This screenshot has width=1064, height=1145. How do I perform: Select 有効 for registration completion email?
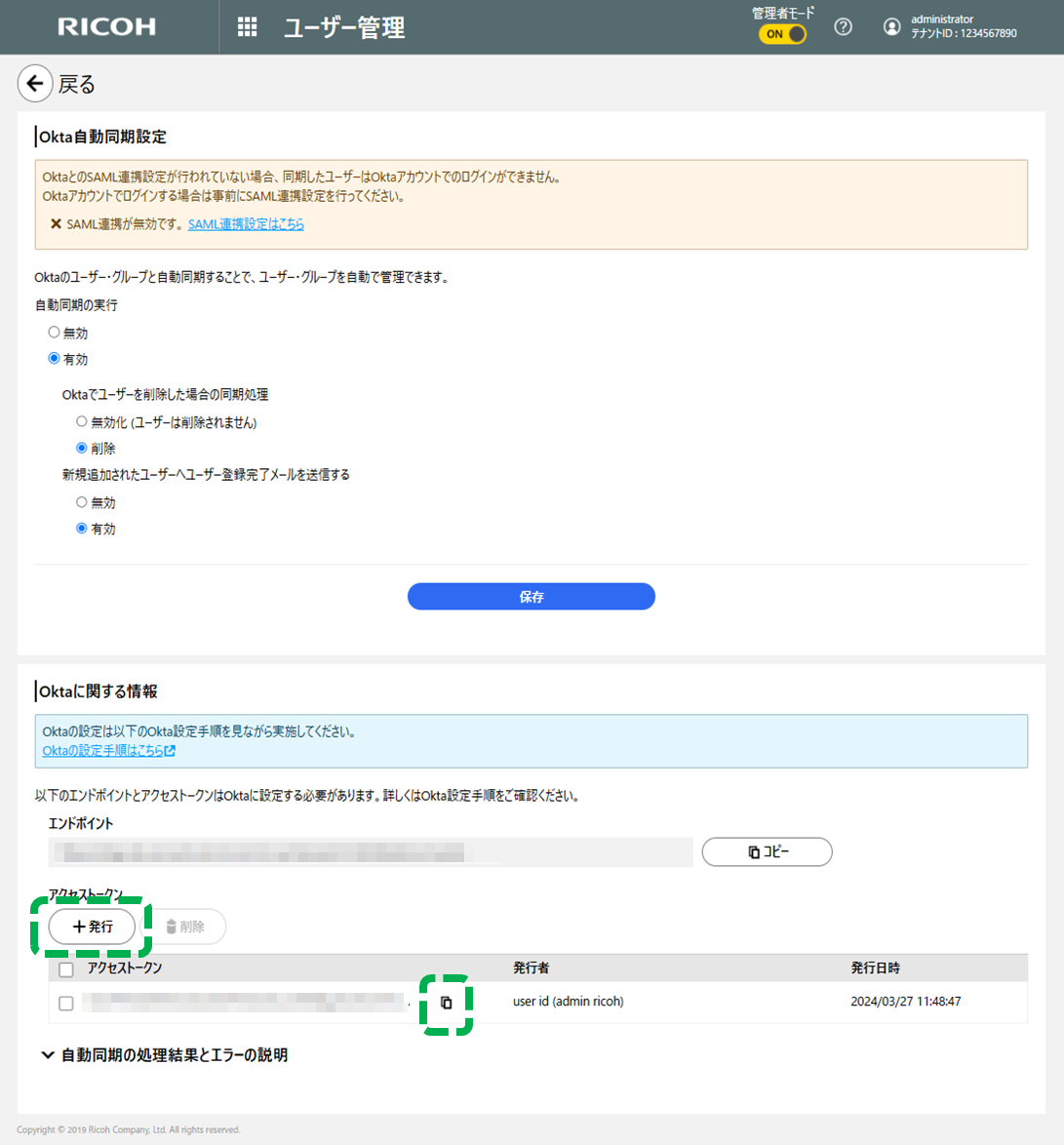tap(82, 528)
